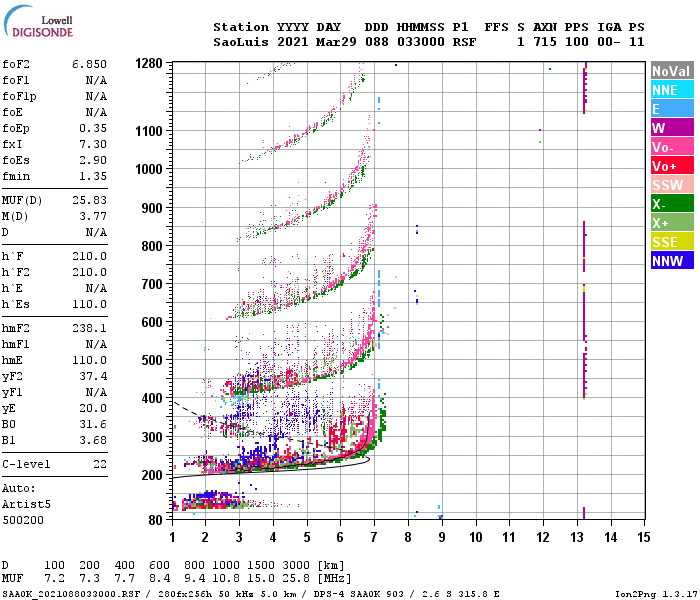The height and width of the screenshot is (600, 700).
Task: Click the SAA0K_2021088033000.RSF file name
Action: 71,594
